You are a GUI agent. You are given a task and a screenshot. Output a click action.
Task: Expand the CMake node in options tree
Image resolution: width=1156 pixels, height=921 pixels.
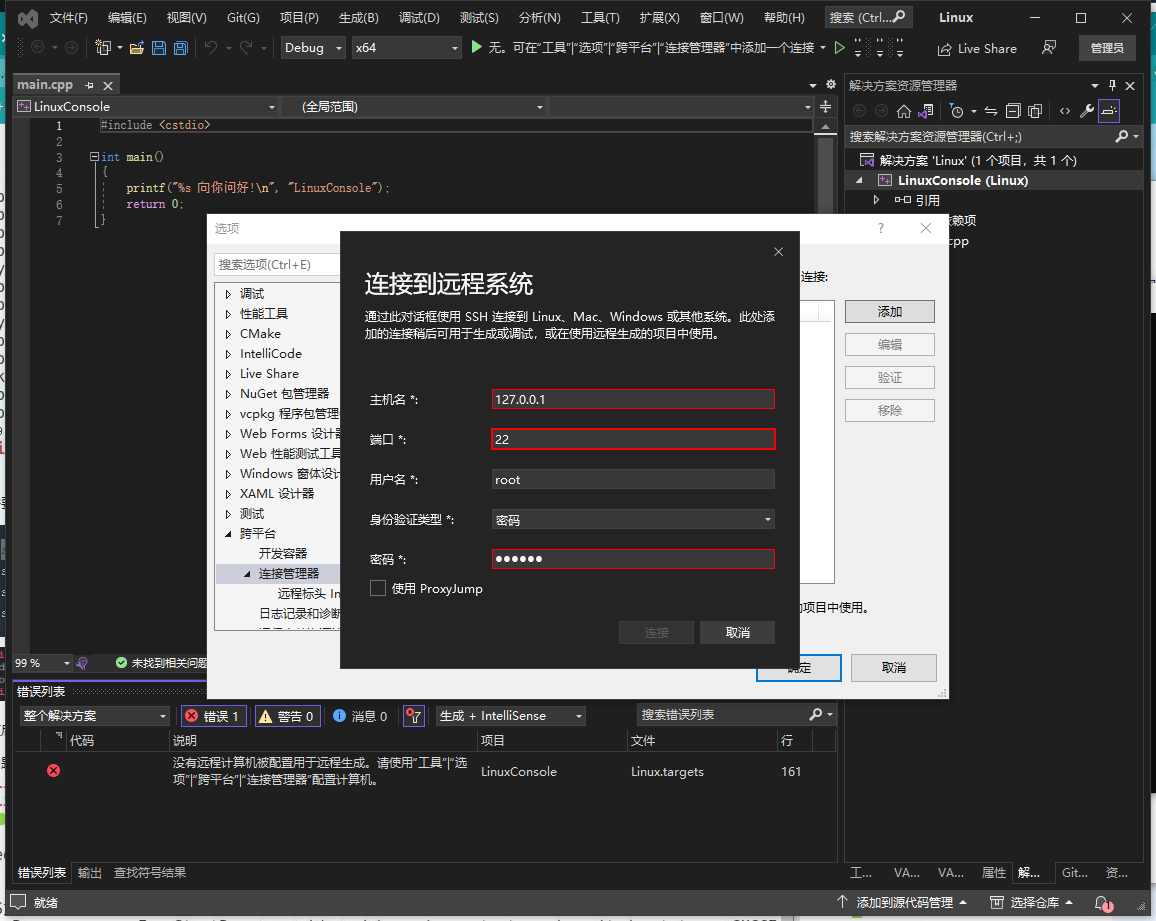coord(229,334)
